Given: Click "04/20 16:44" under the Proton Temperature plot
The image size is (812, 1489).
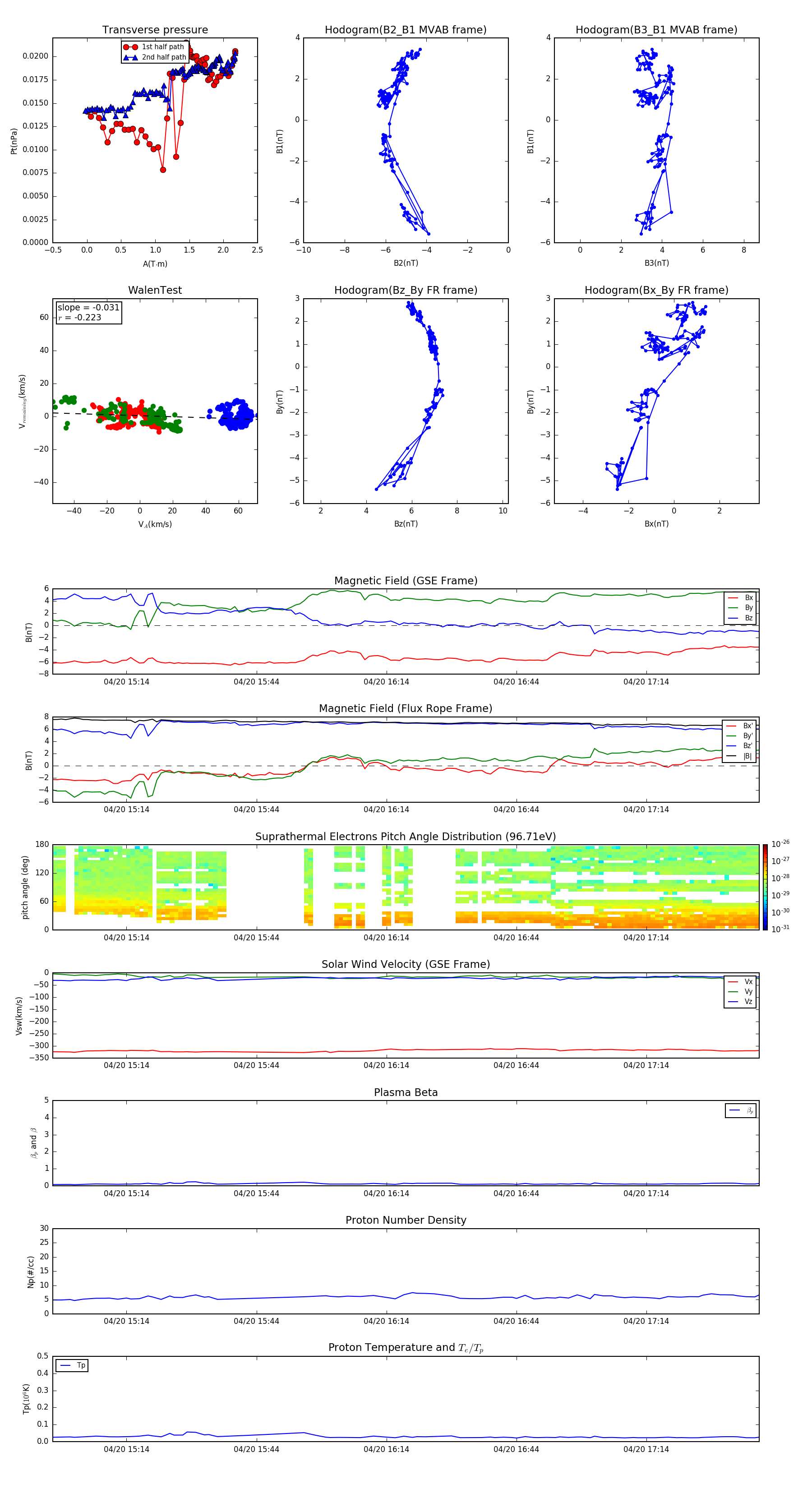Looking at the screenshot, I should [x=516, y=1449].
